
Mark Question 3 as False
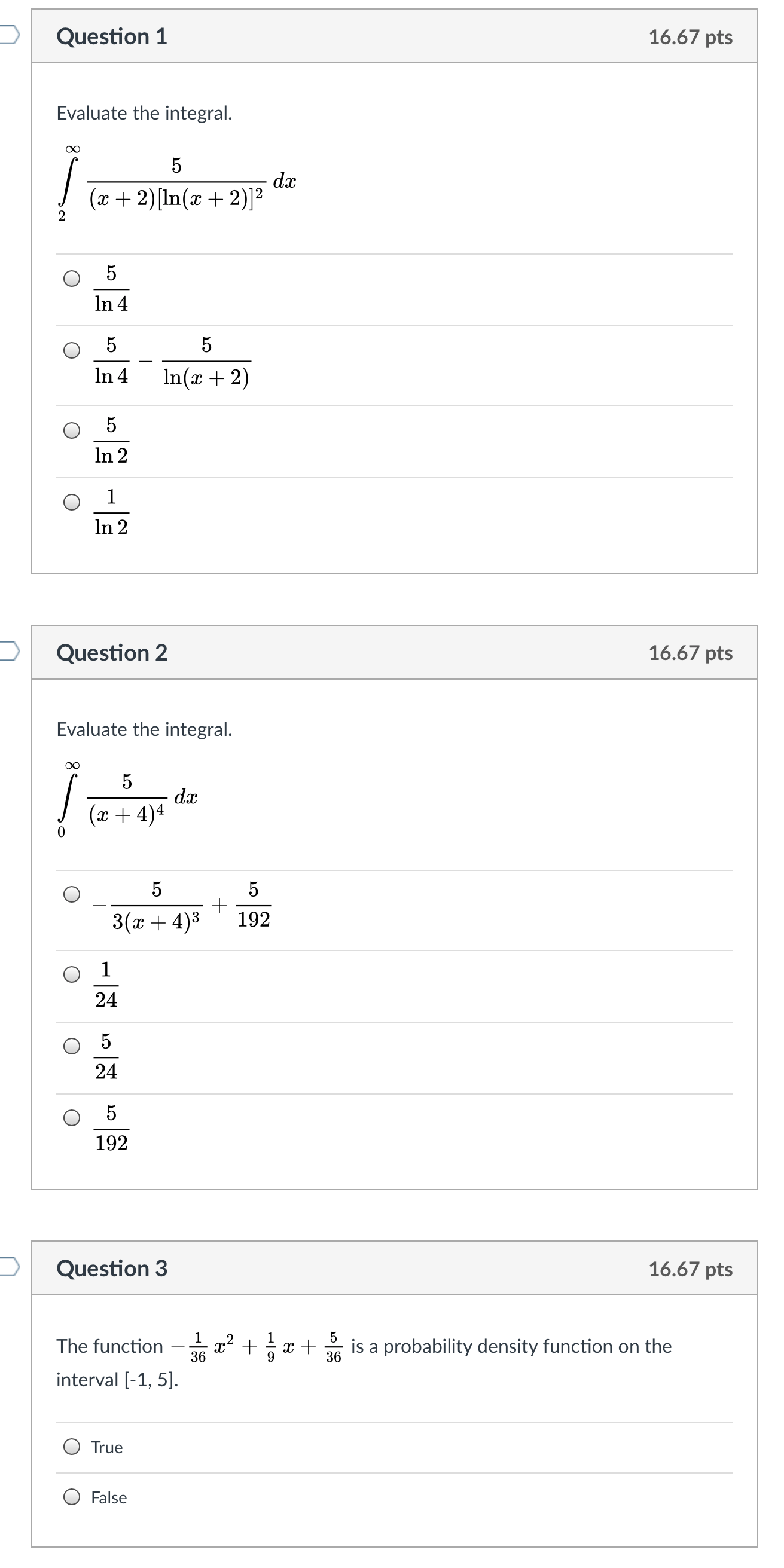click(x=72, y=1497)
